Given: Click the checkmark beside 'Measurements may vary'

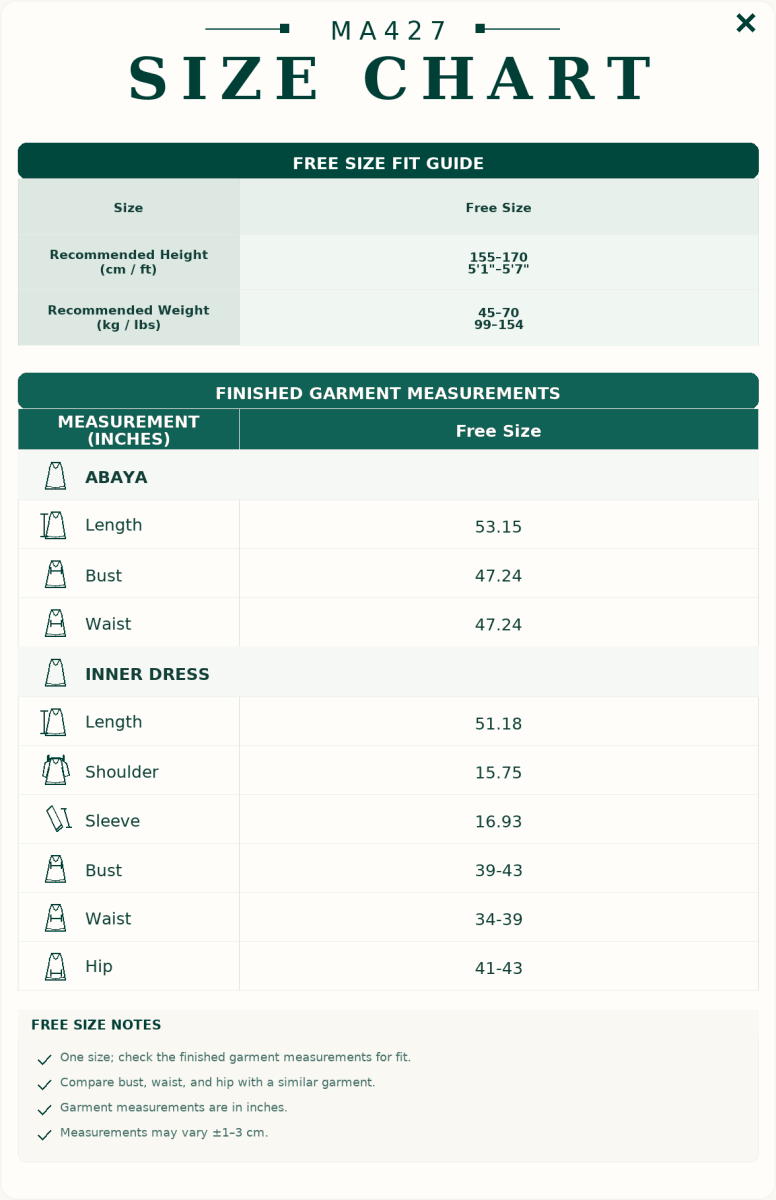Looking at the screenshot, I should tap(44, 1135).
